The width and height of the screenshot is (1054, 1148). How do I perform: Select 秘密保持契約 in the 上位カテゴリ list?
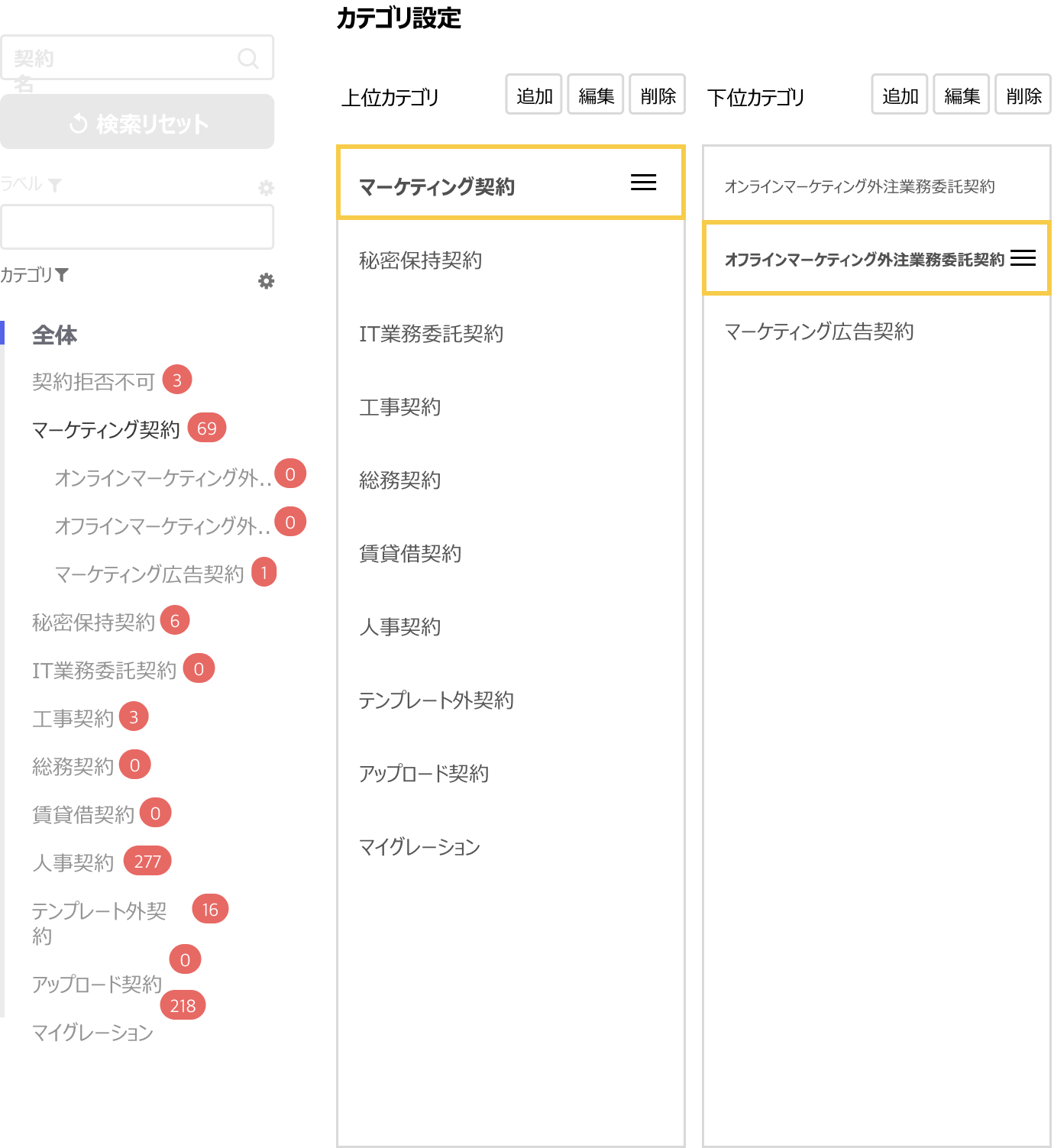point(419,260)
